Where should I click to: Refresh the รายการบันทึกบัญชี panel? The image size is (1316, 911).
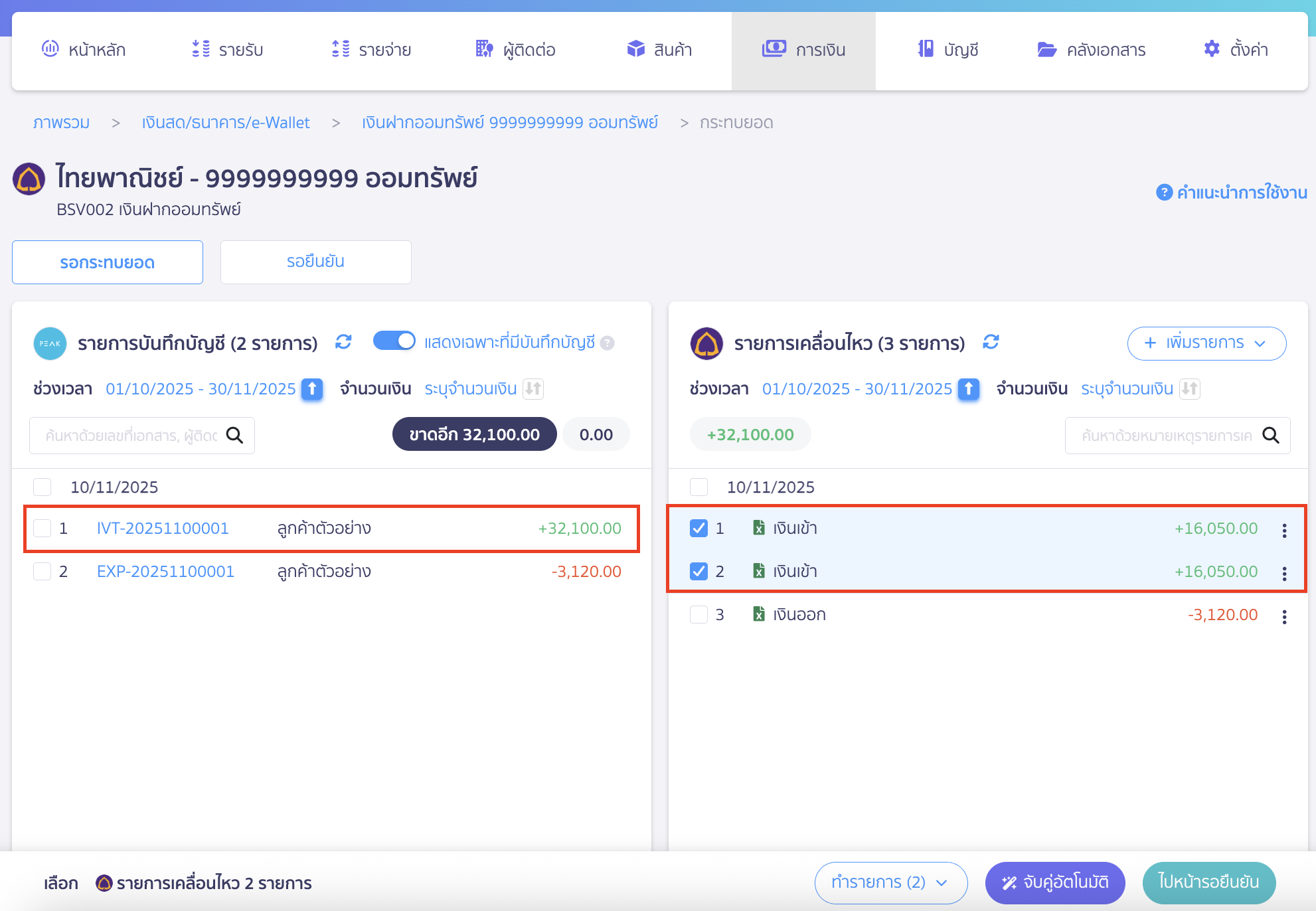point(343,342)
